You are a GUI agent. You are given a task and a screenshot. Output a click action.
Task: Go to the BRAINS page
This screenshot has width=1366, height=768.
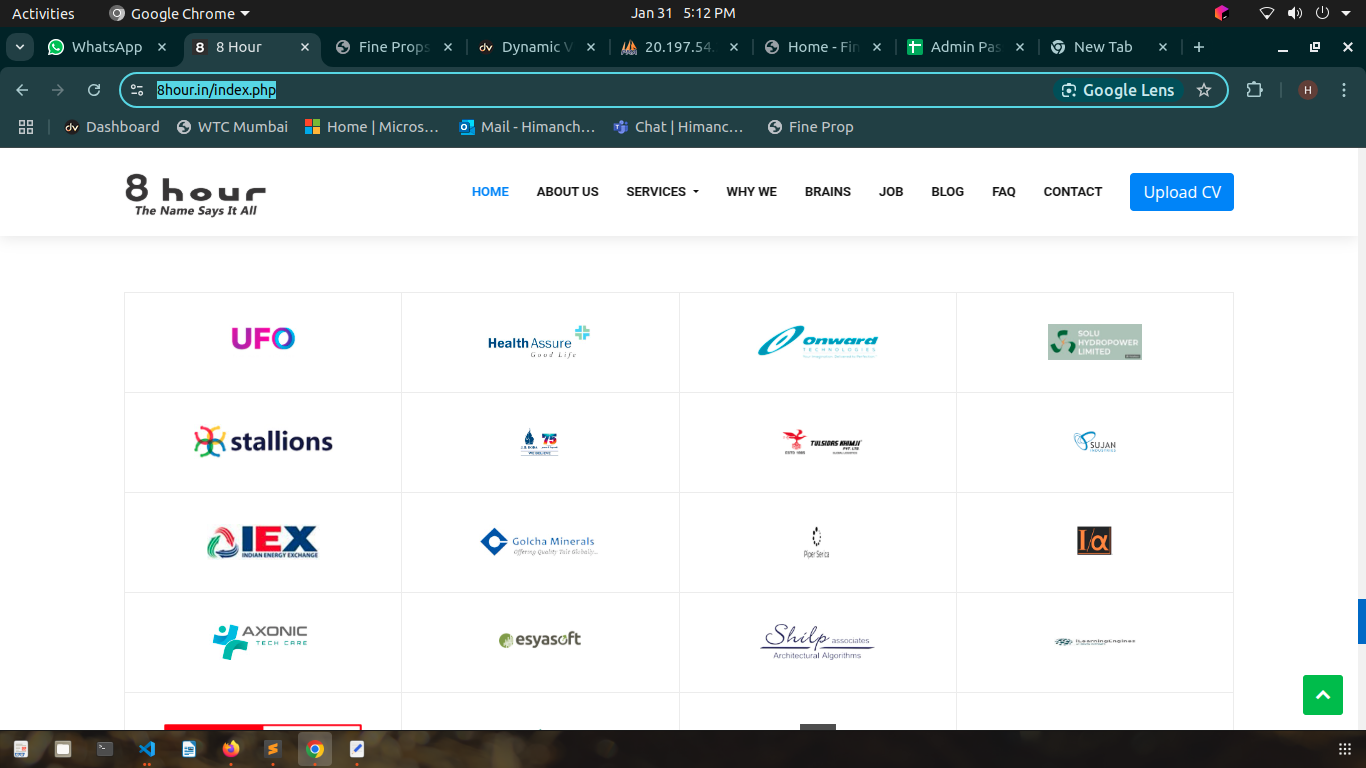tap(828, 192)
